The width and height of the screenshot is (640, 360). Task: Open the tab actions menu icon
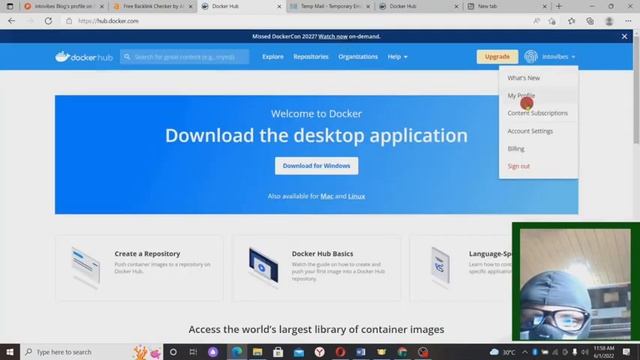(x=10, y=6)
